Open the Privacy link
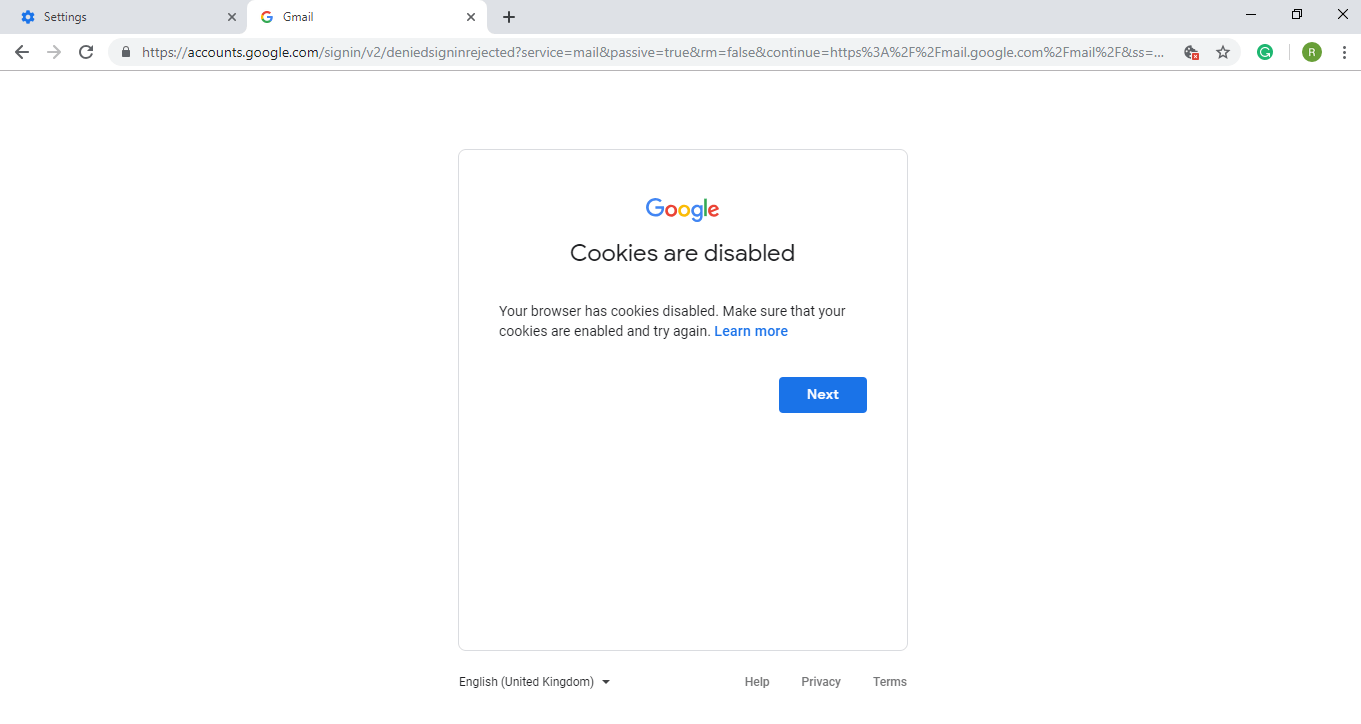The height and width of the screenshot is (724, 1361). 820,681
